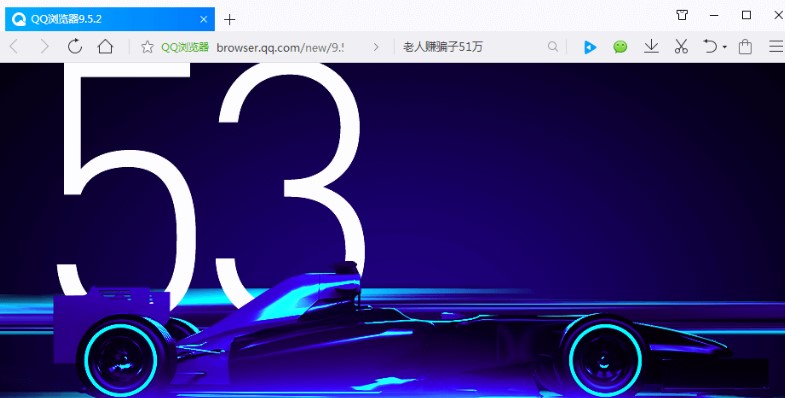Open the skin shirt icon in the title bar
785x398 pixels.
pyautogui.click(x=682, y=15)
